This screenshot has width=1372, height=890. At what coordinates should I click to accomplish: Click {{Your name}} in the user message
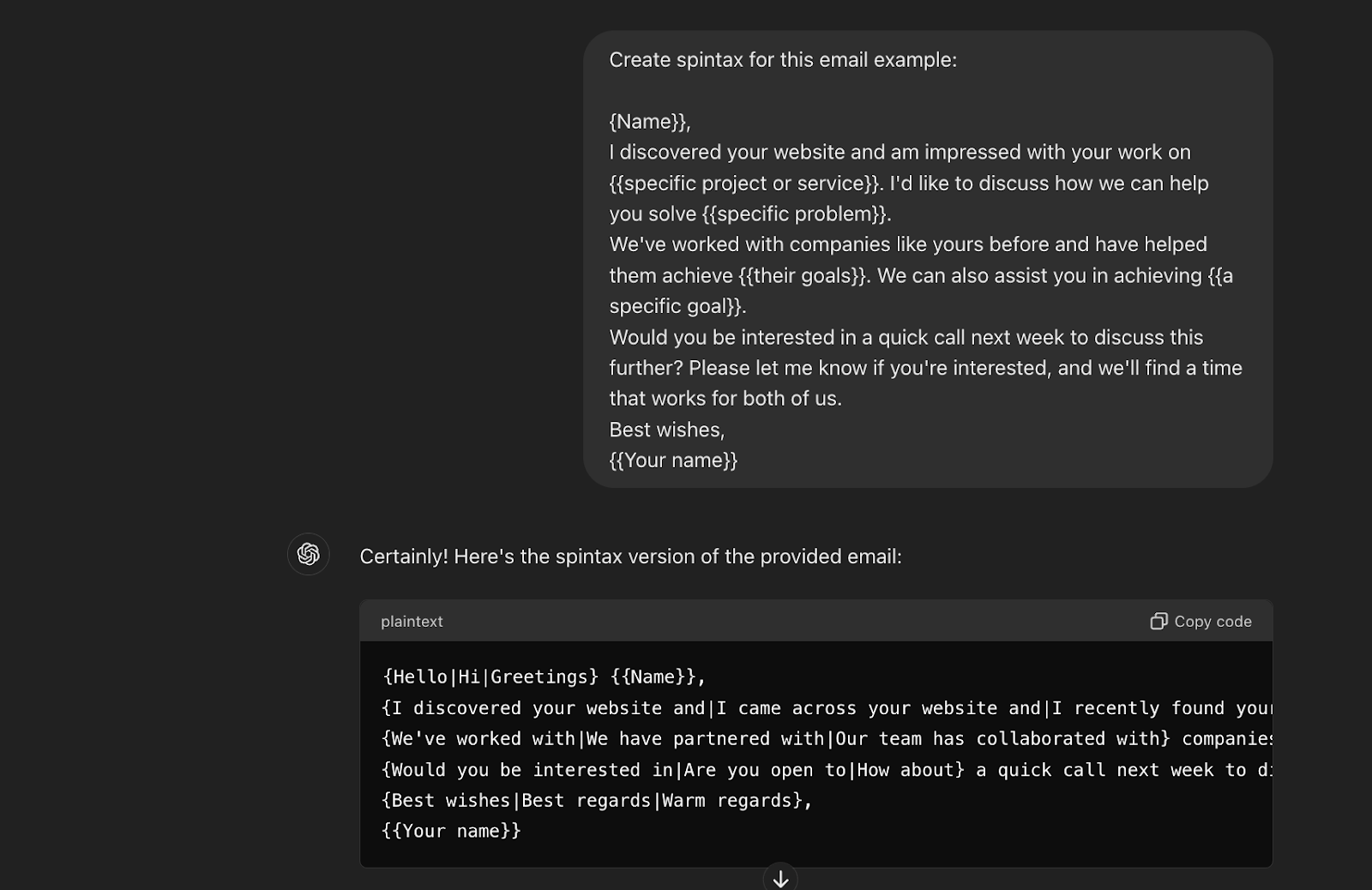tap(673, 460)
